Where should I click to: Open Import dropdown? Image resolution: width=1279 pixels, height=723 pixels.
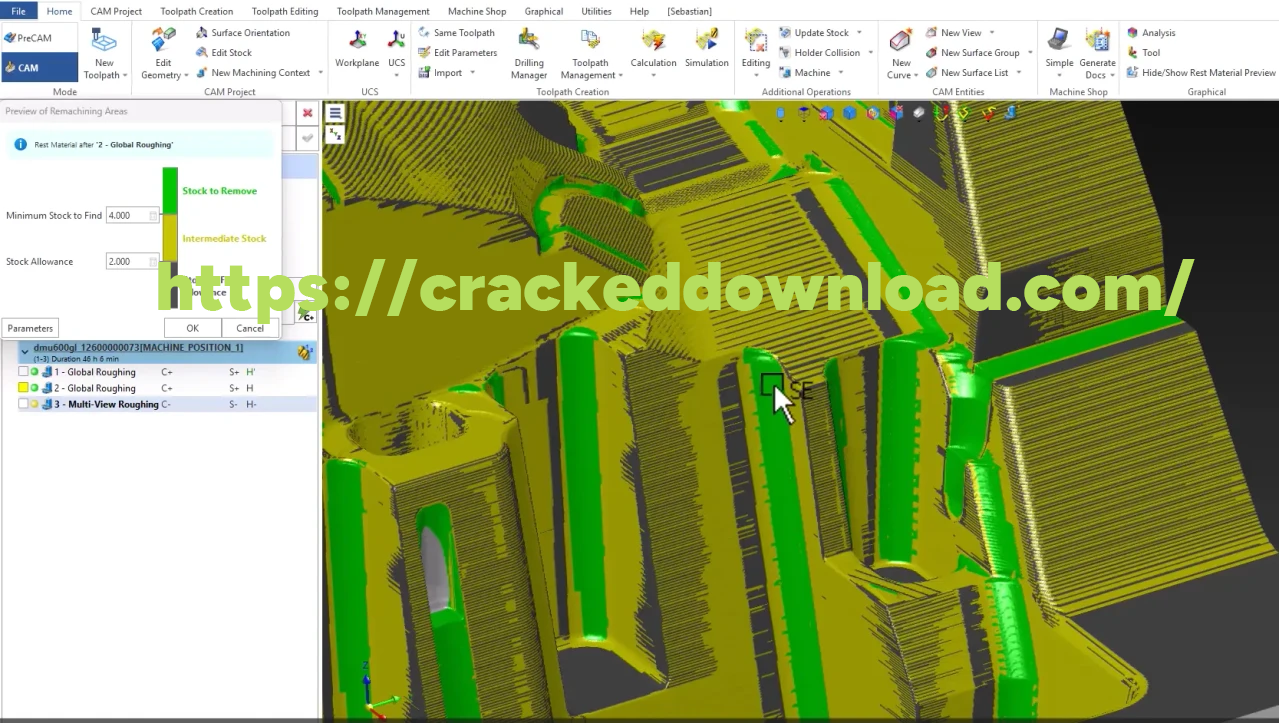pyautogui.click(x=472, y=73)
